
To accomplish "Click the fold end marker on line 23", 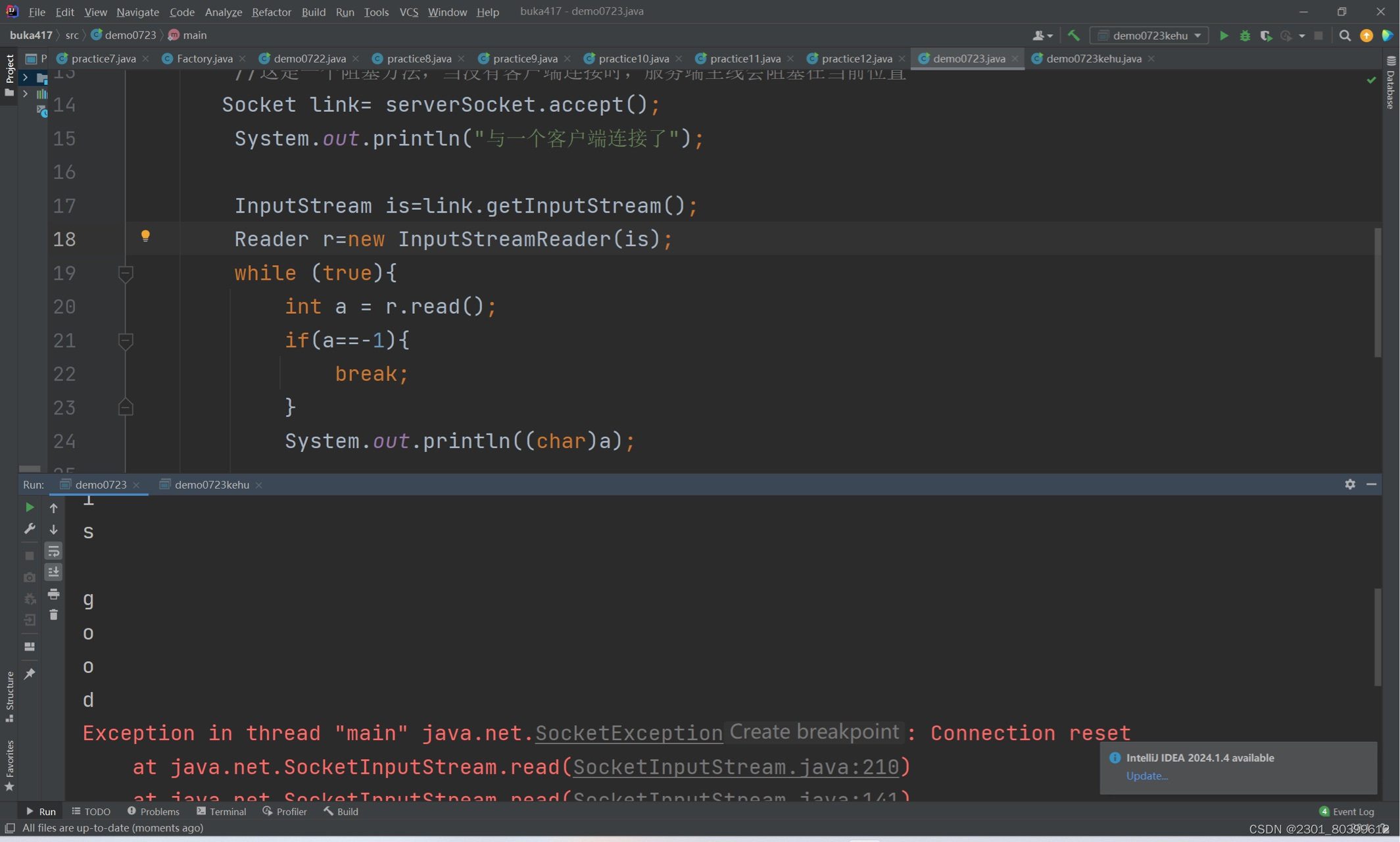I will [126, 408].
